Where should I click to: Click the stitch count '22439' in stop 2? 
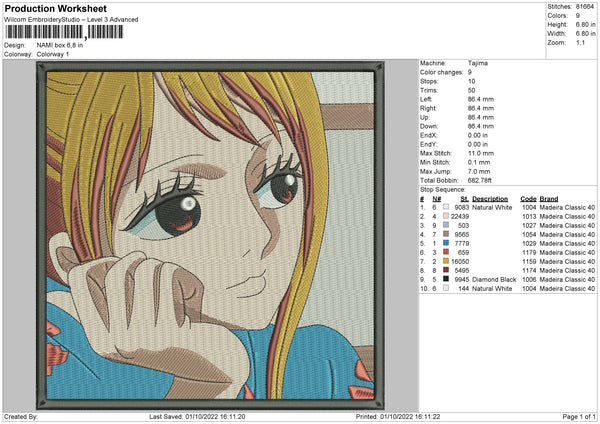click(x=460, y=216)
